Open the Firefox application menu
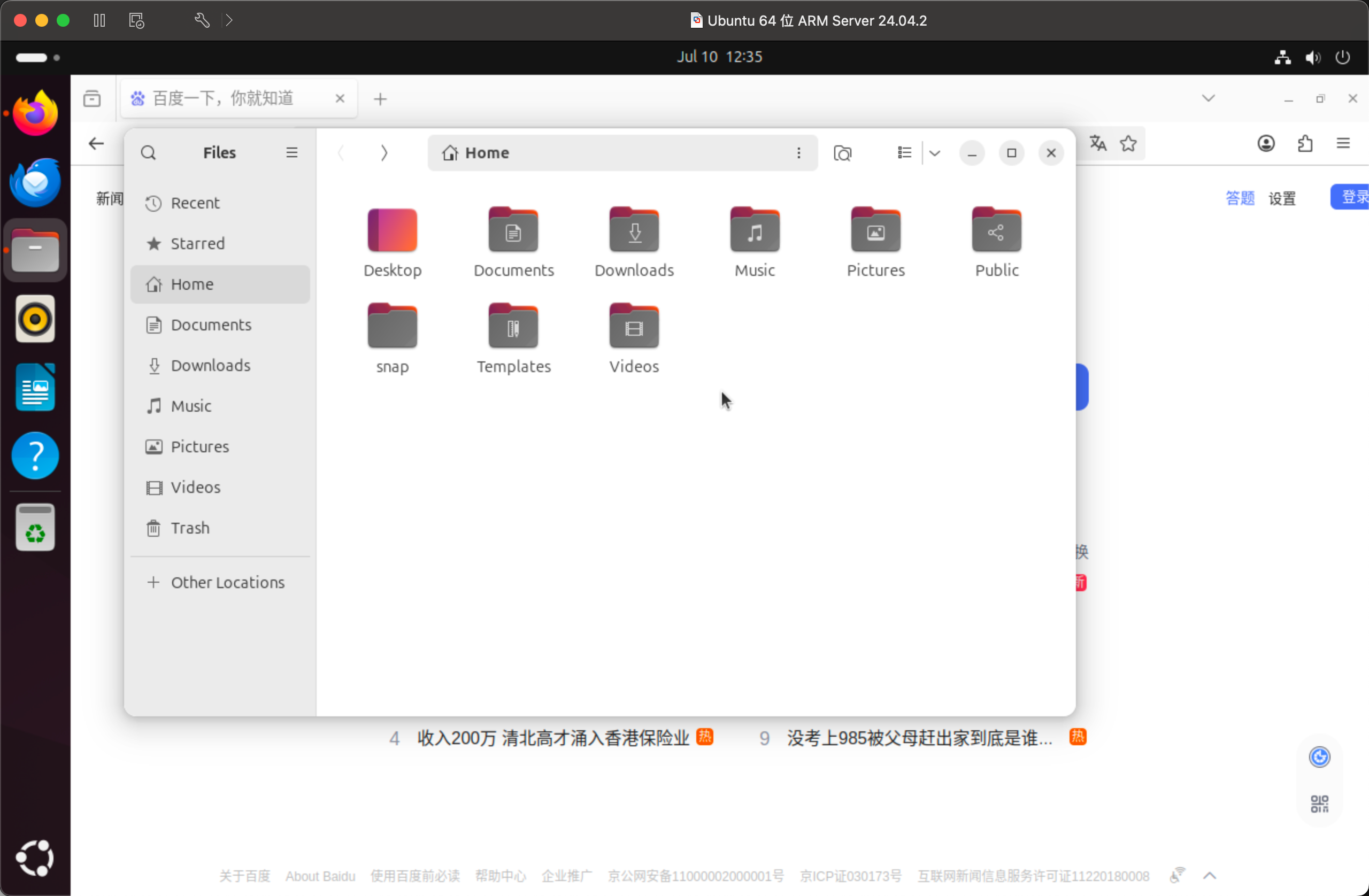Image resolution: width=1369 pixels, height=896 pixels. (1343, 143)
